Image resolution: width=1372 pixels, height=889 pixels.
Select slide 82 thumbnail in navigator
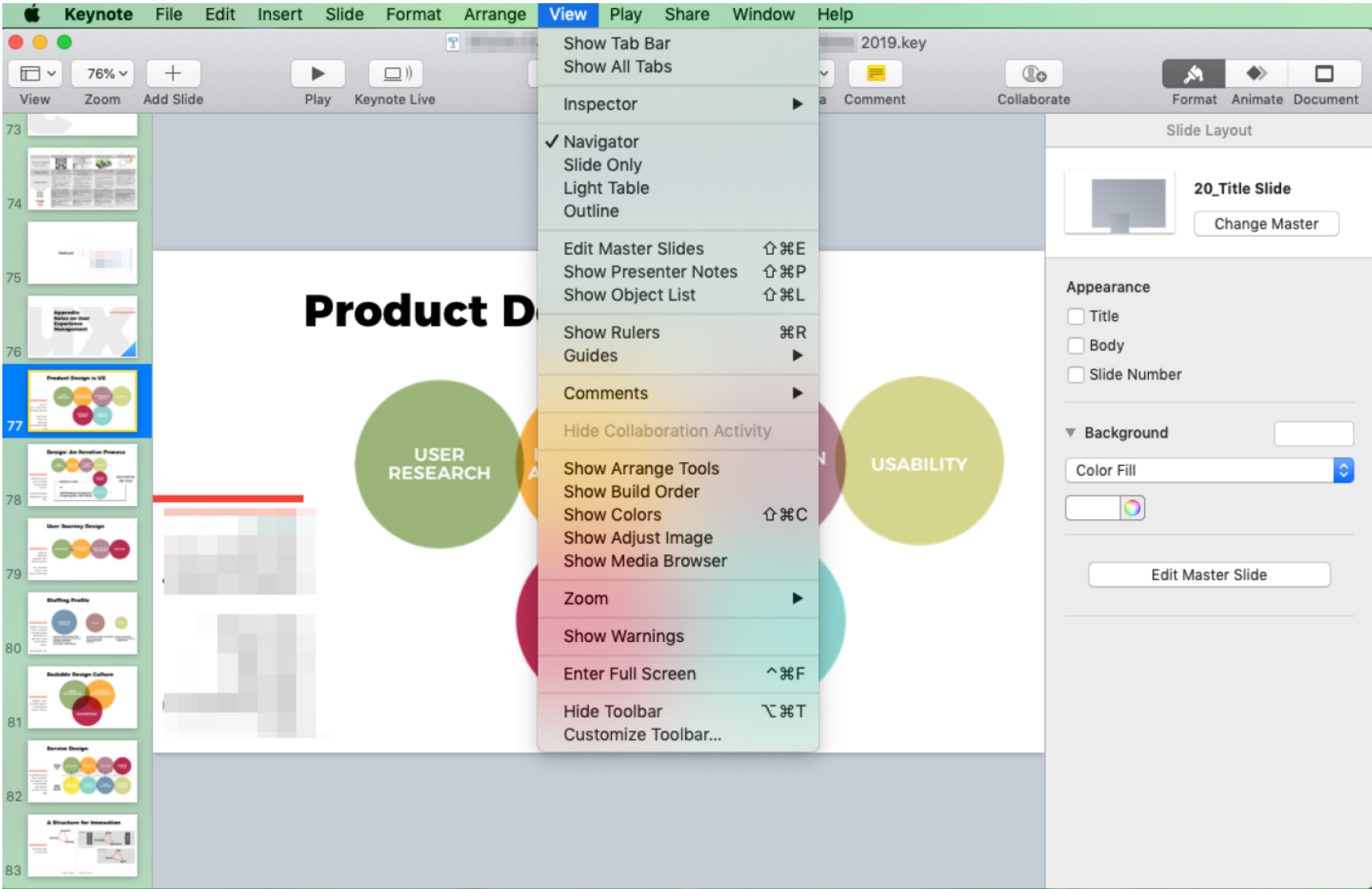(82, 772)
